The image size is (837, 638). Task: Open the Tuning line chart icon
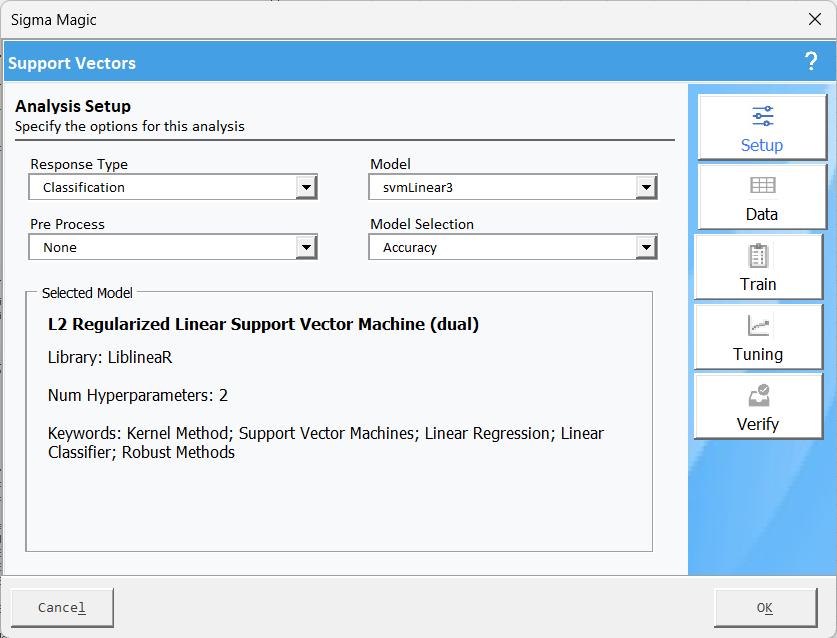pos(758,326)
